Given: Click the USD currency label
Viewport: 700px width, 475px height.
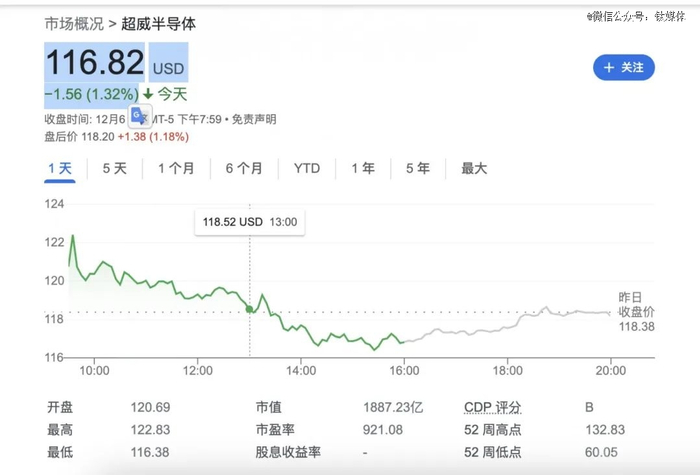Looking at the screenshot, I should coord(168,69).
